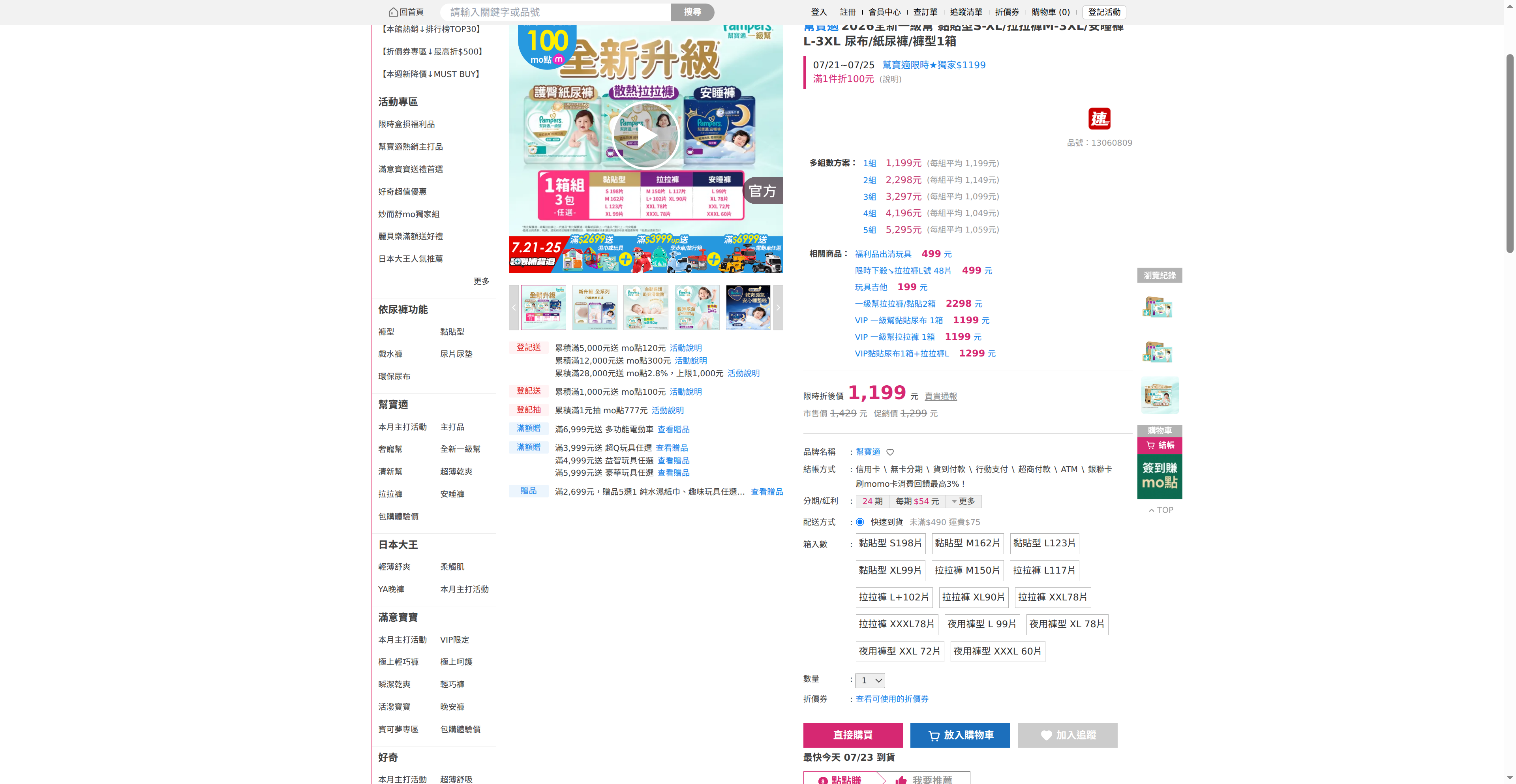Viewport: 1516px width, 784px height.
Task: Choose size option 黏貼型 L123片
Action: [x=1044, y=543]
